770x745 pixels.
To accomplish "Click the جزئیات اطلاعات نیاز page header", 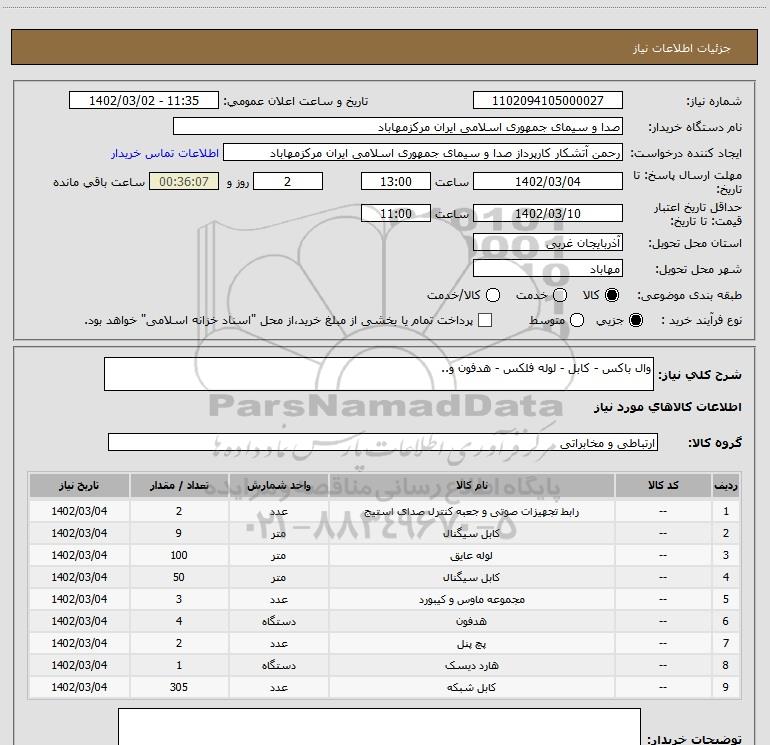I will tap(682, 48).
